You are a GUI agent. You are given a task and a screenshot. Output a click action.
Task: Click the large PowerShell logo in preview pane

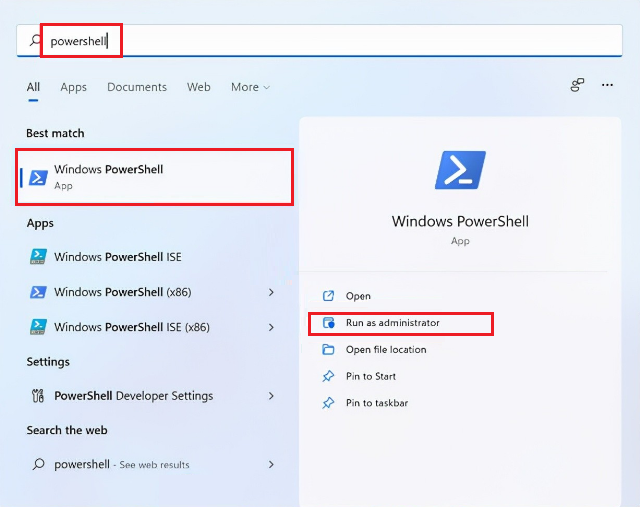click(x=460, y=170)
